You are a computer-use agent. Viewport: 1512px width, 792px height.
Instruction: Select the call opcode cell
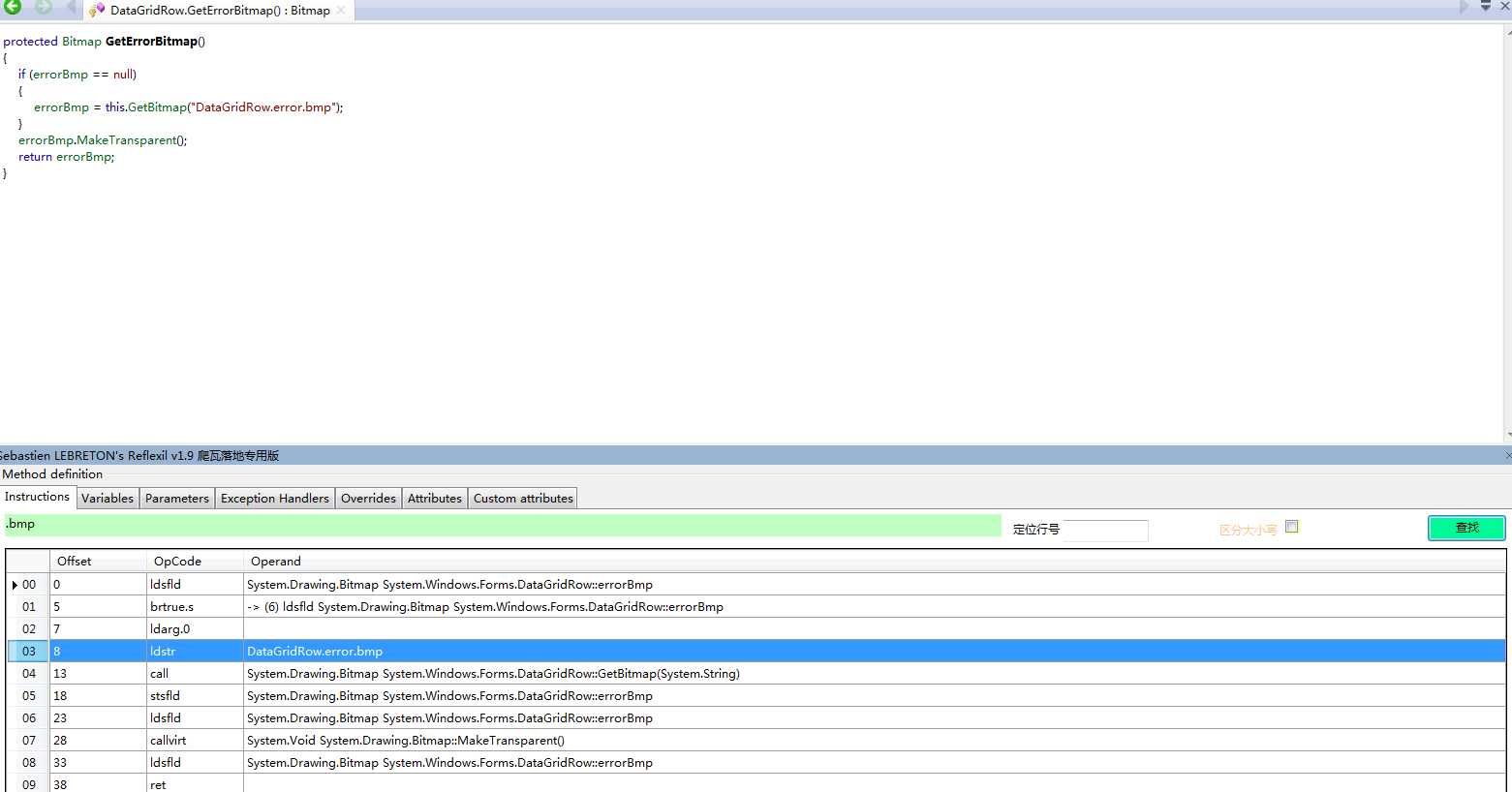click(195, 674)
